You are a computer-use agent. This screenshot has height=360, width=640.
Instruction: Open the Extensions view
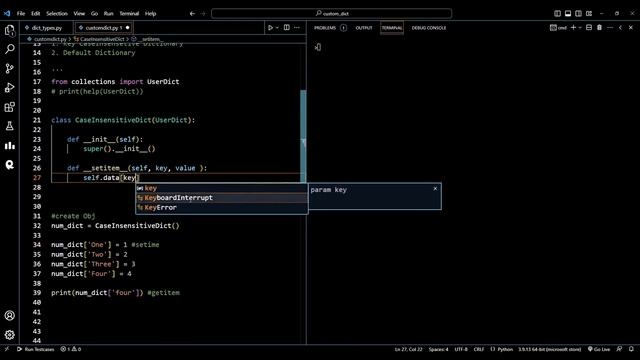point(9,107)
